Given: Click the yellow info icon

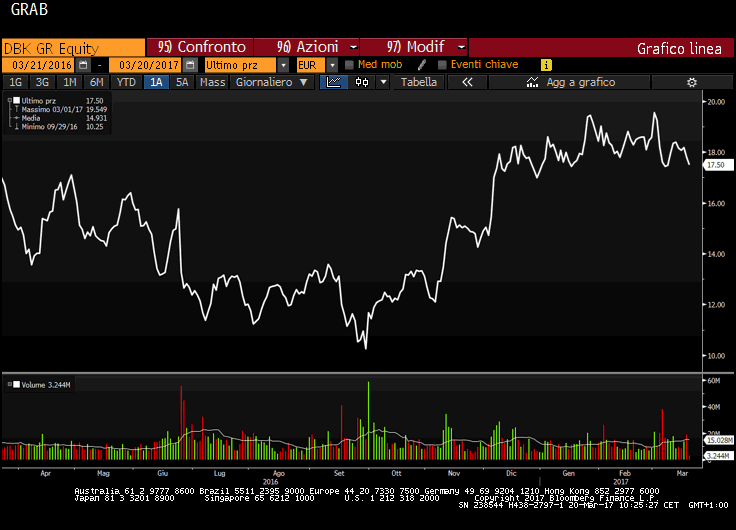Looking at the screenshot, I should (546, 64).
